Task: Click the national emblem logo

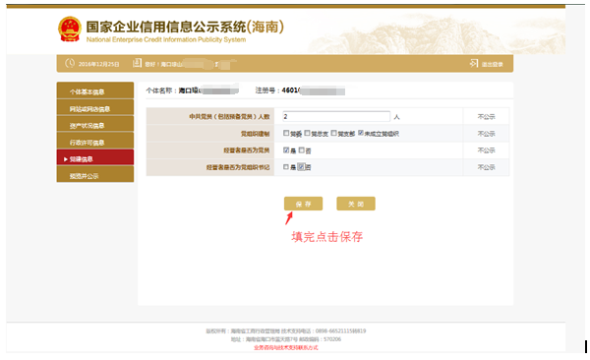Action: click(70, 29)
